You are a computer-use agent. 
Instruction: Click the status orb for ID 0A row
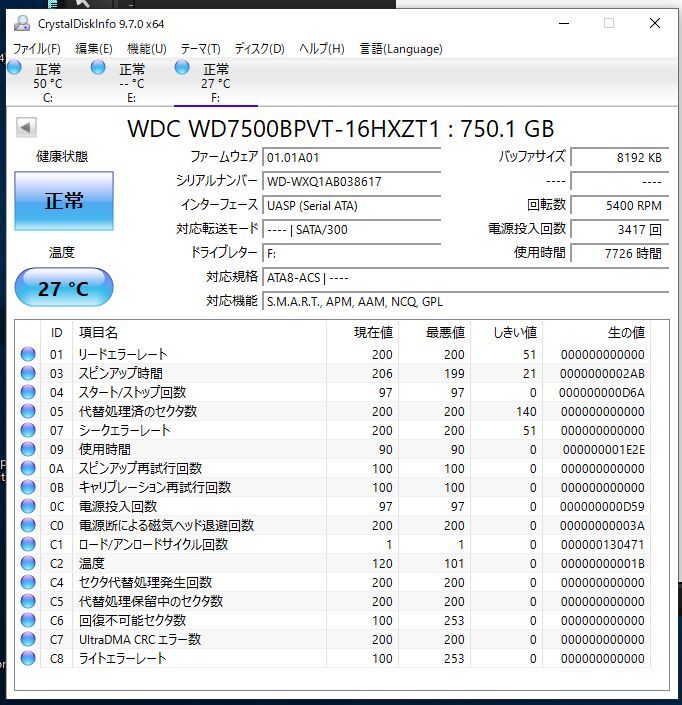28,468
